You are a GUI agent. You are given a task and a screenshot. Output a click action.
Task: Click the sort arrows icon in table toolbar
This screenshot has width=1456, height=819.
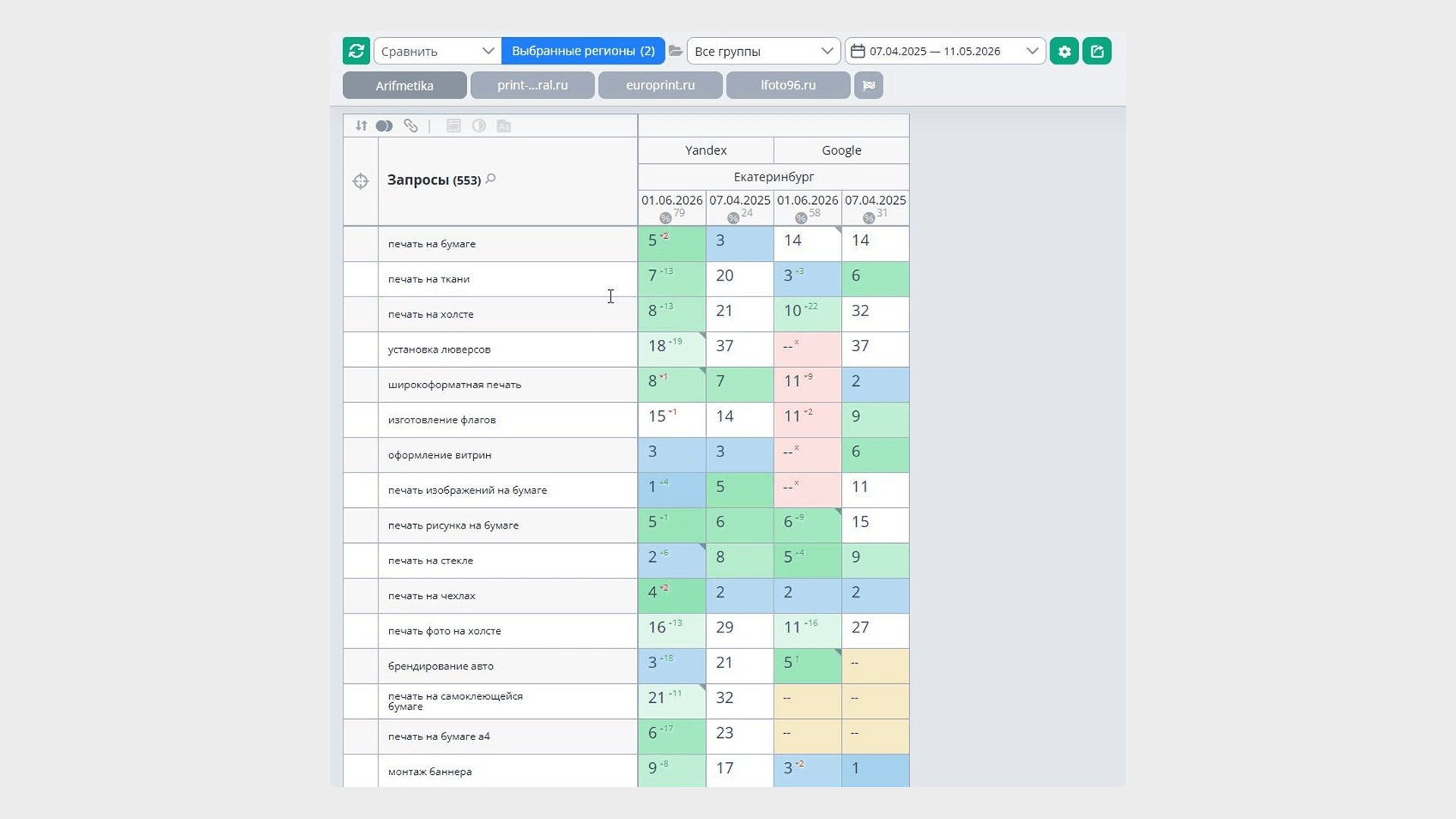pyautogui.click(x=361, y=126)
